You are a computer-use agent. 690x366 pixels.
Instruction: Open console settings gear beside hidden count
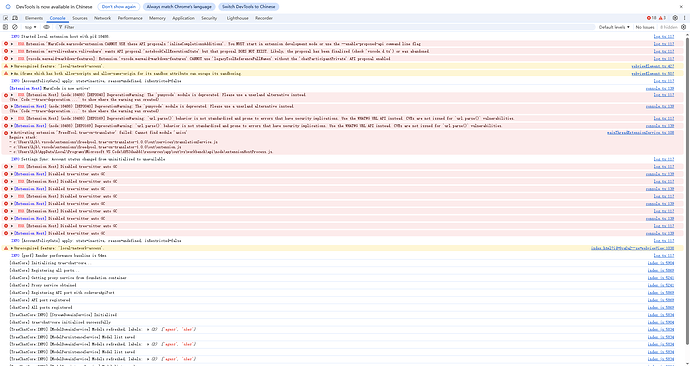683,27
